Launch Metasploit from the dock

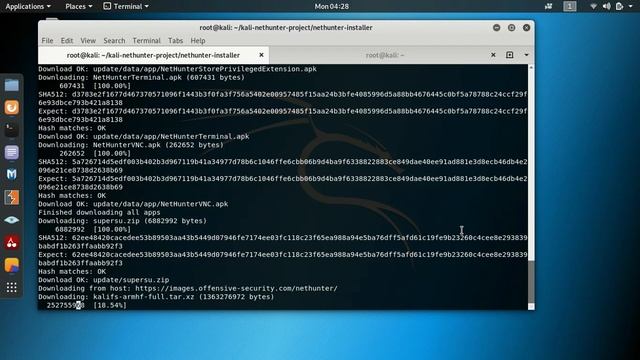pos(11,175)
